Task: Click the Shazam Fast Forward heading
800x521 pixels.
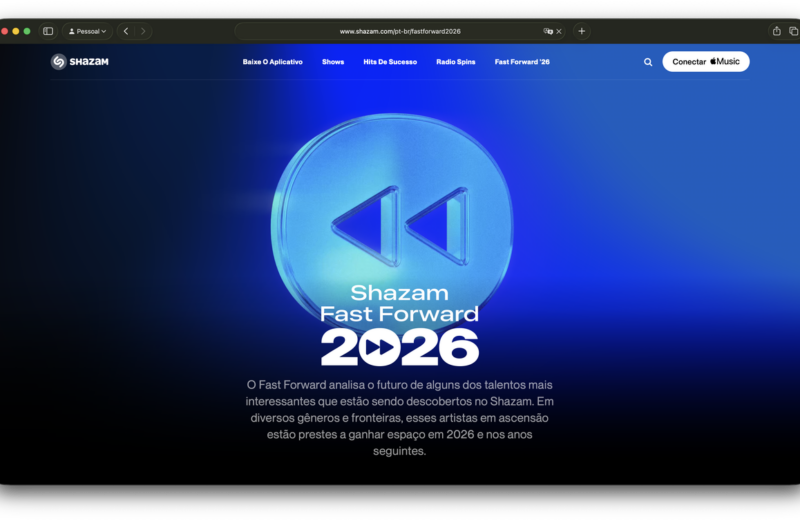Action: pos(399,303)
